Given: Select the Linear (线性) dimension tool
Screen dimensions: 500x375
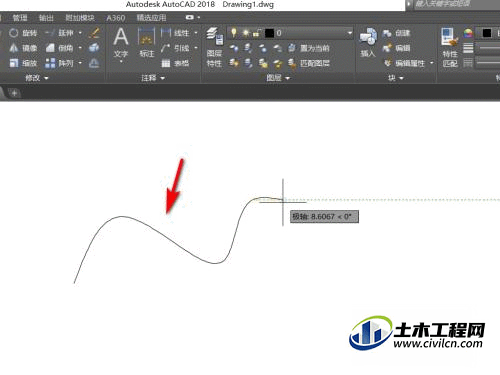Looking at the screenshot, I should tap(175, 33).
